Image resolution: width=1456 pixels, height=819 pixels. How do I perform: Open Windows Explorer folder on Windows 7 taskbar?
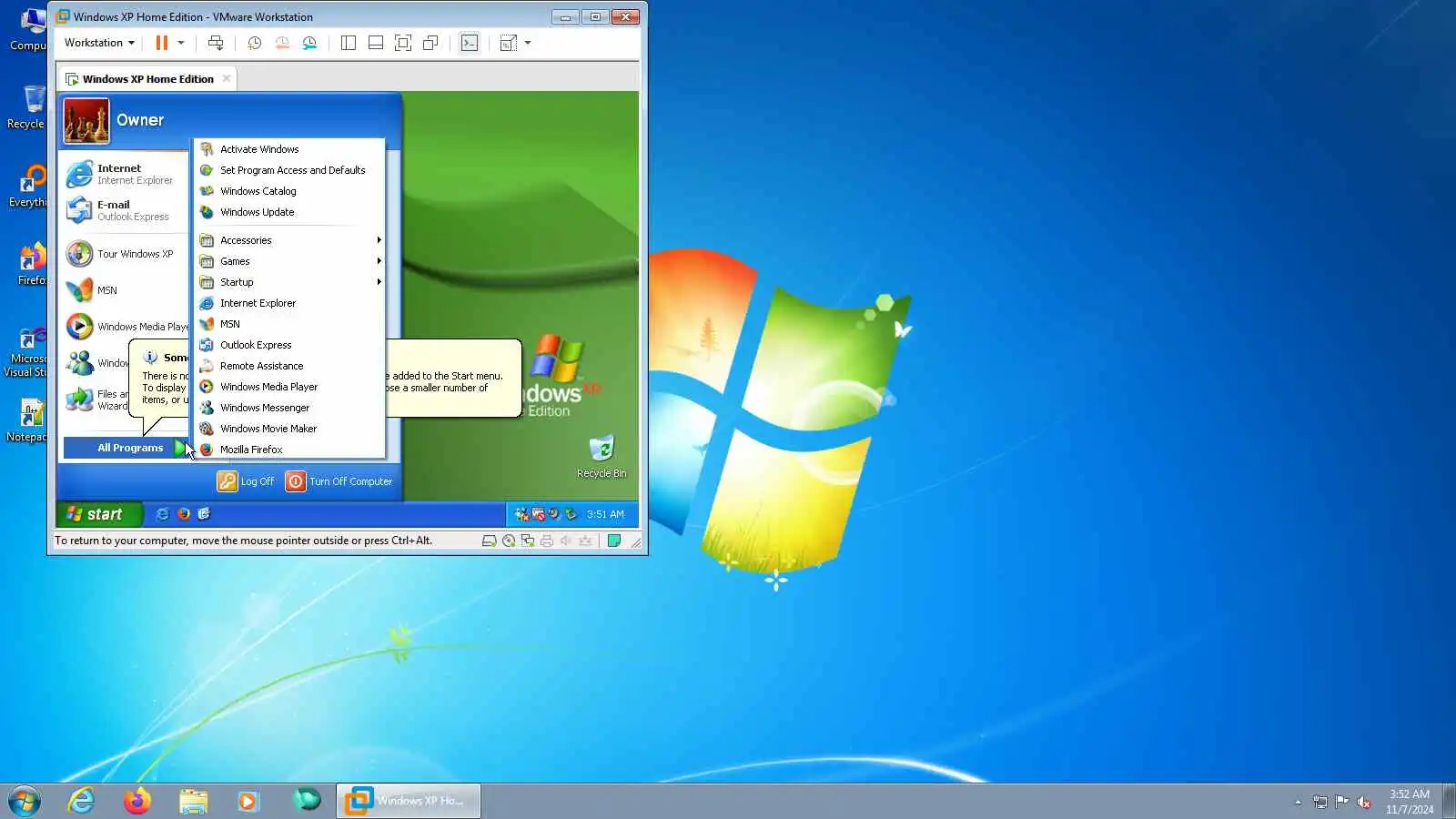click(193, 801)
